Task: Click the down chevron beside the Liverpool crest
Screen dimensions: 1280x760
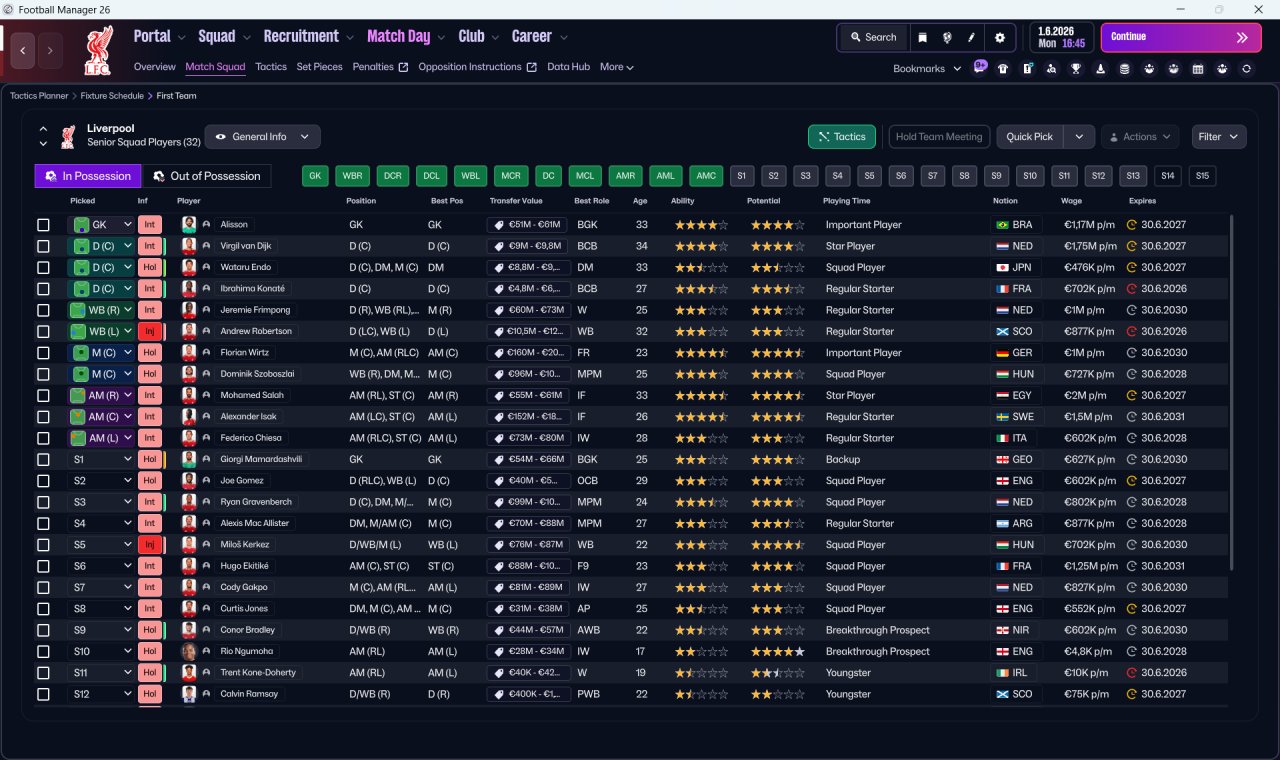Action: [43, 143]
